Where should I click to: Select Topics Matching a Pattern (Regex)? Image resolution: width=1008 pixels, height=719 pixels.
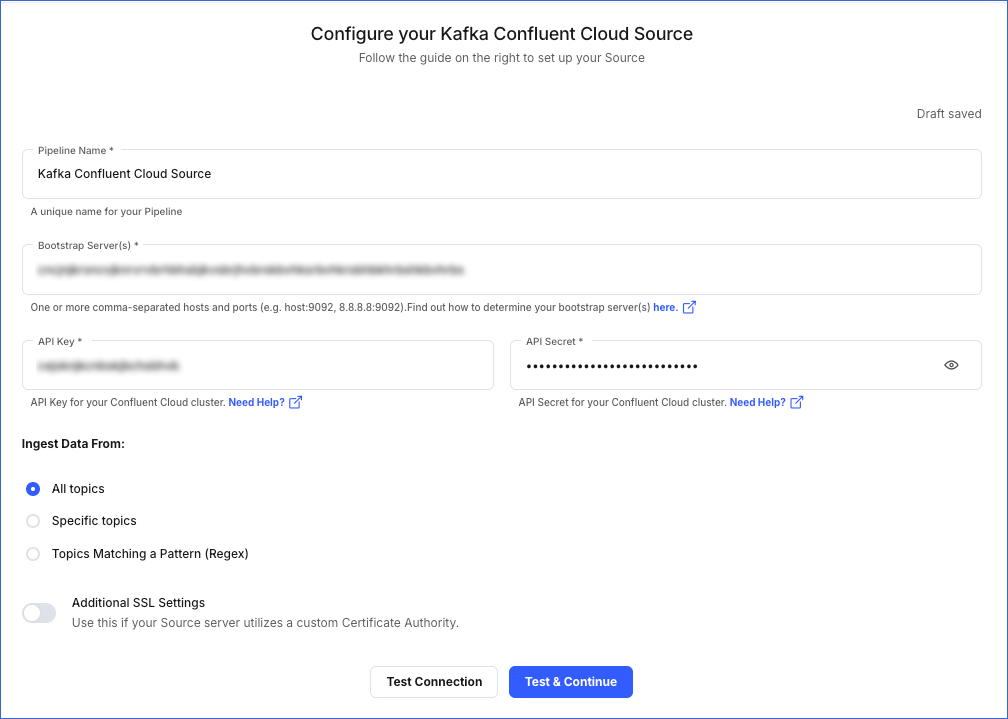[33, 554]
